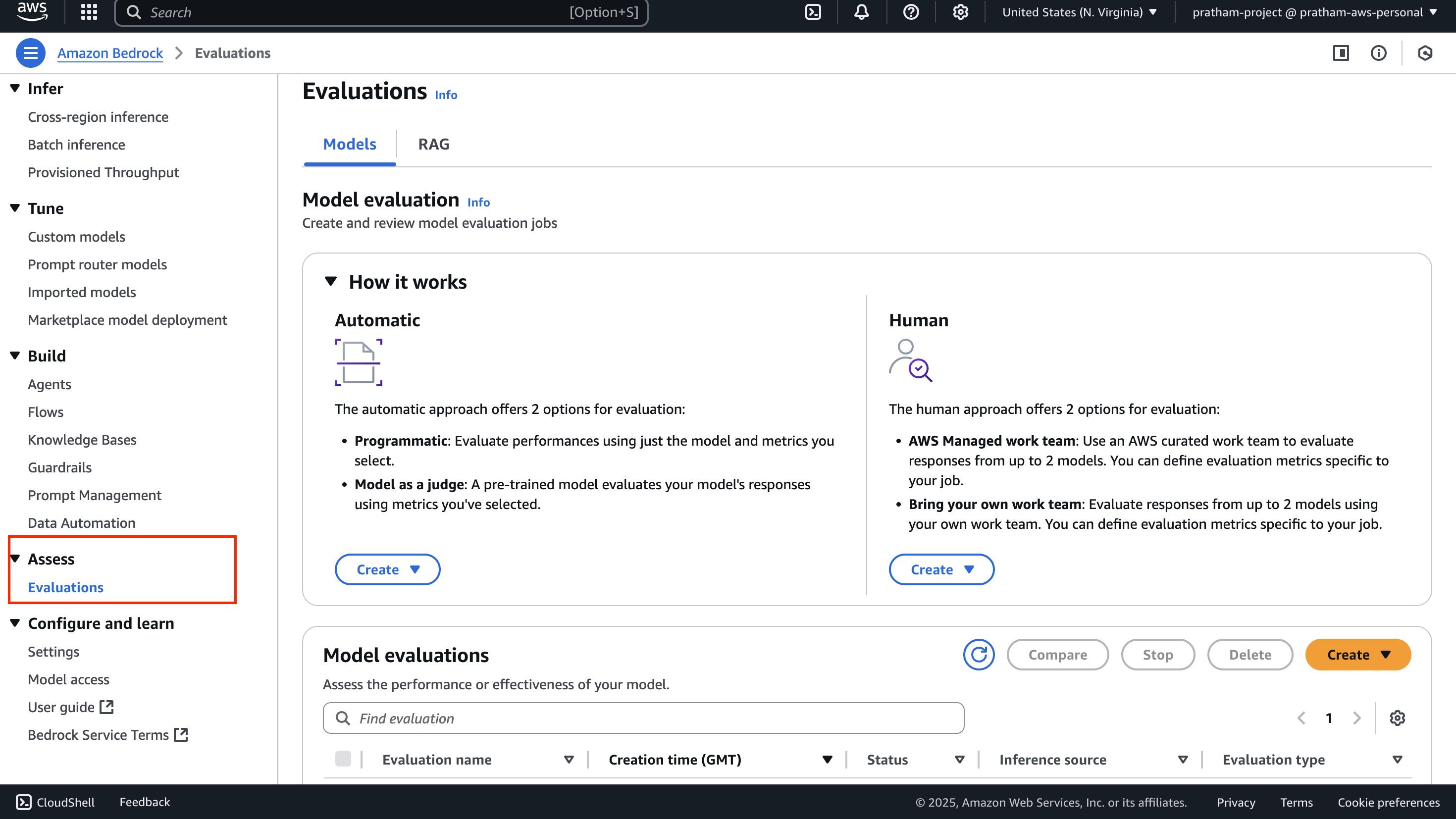Open Prompt router models in sidebar
This screenshot has height=819, width=1456.
(97, 264)
